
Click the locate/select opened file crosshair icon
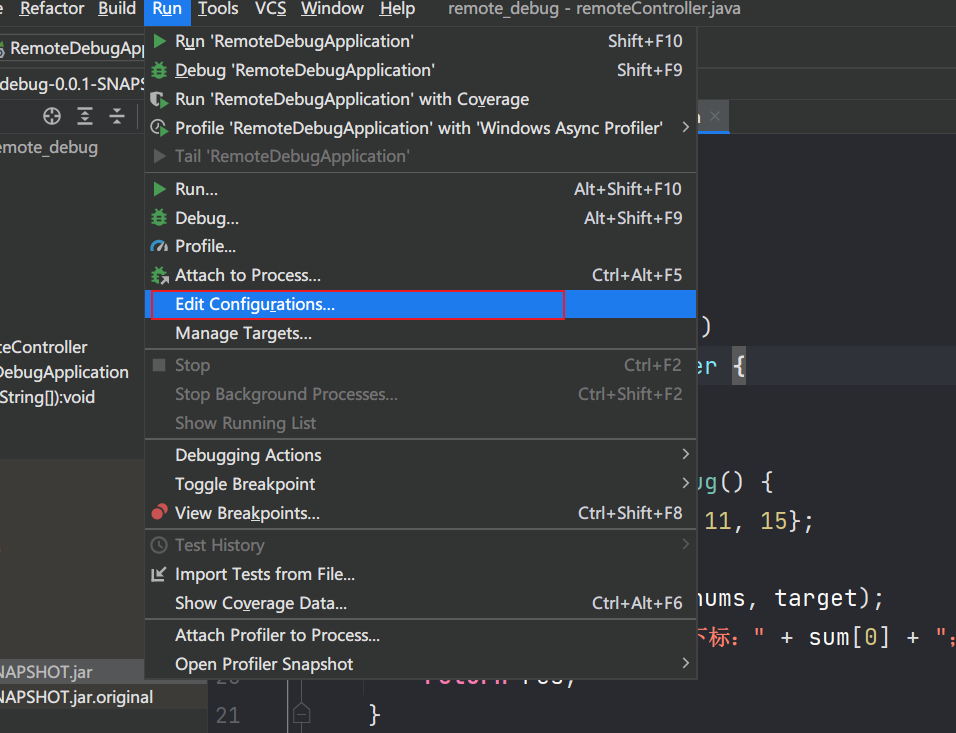tap(52, 116)
